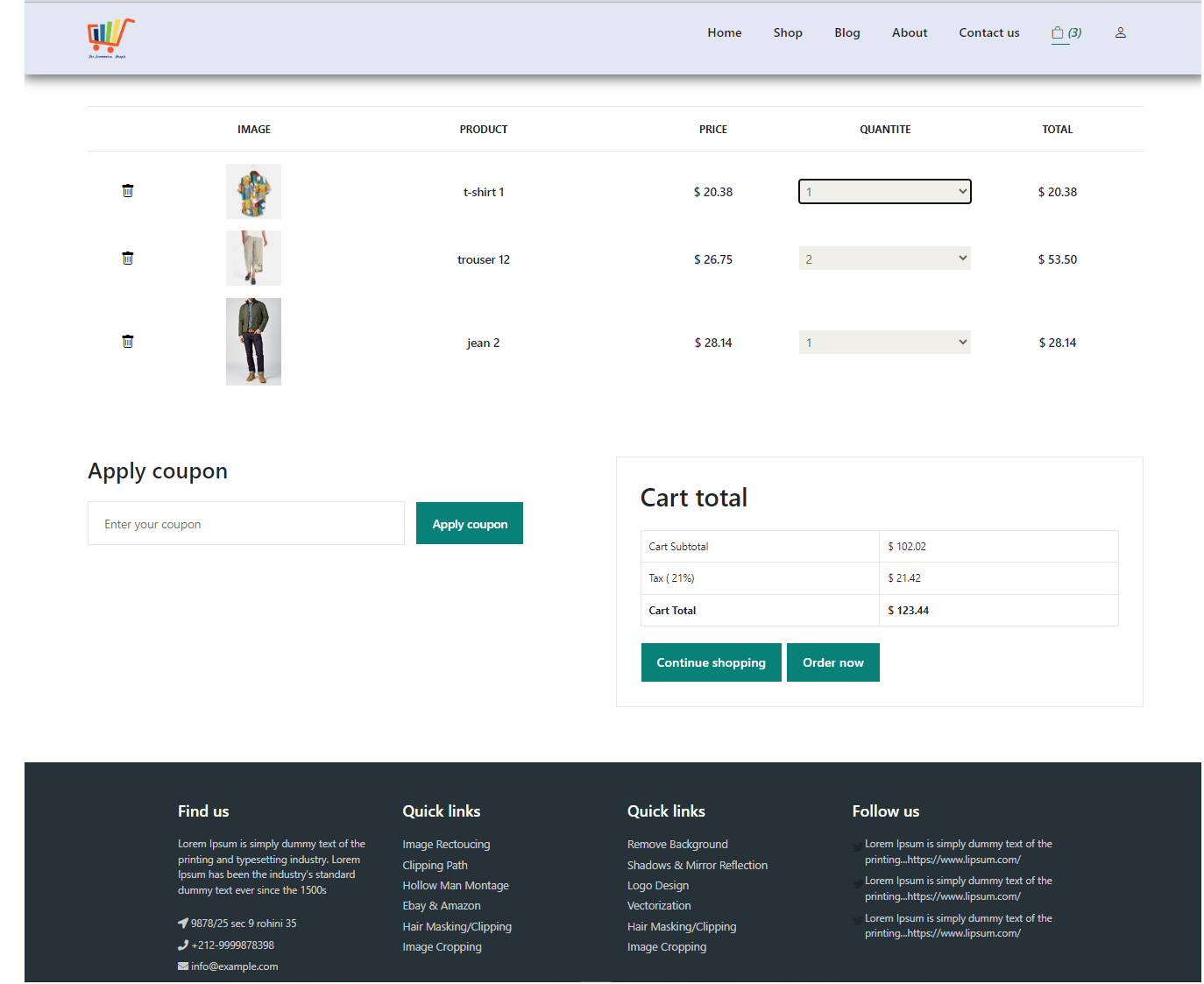Remove t-shirt 1 using its trash icon

coord(128,190)
